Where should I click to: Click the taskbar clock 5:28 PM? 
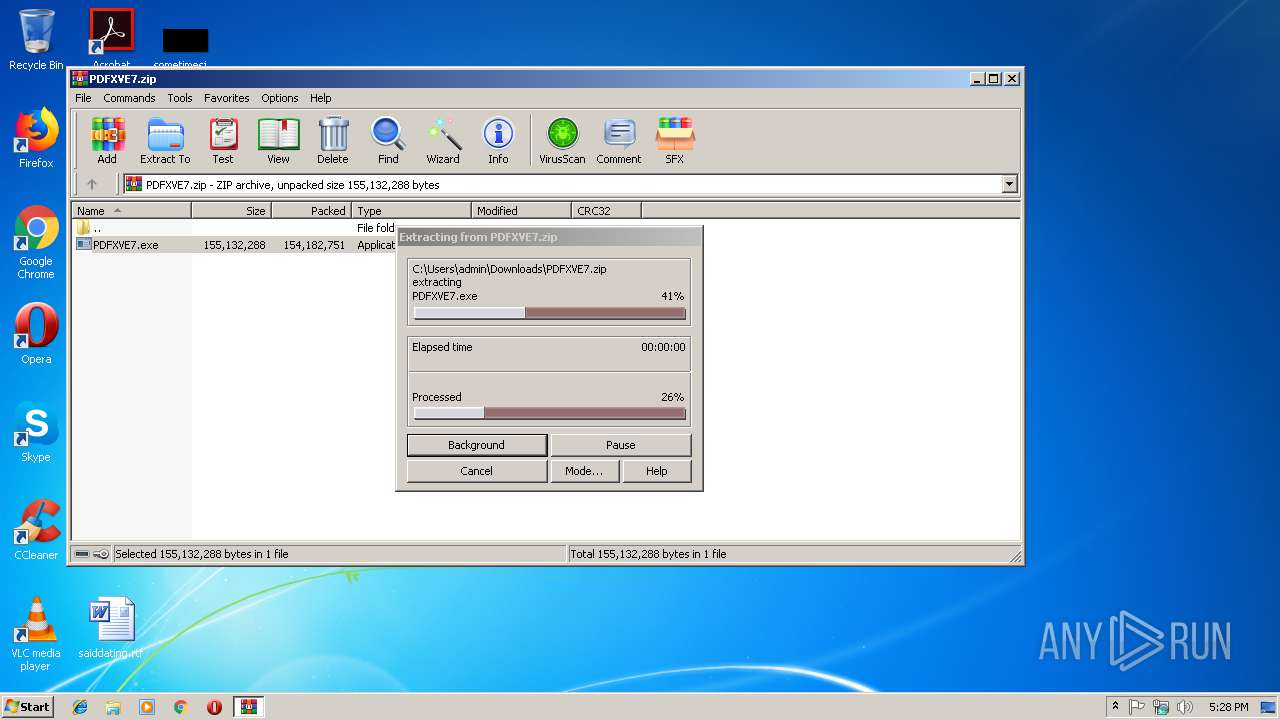pos(1229,707)
